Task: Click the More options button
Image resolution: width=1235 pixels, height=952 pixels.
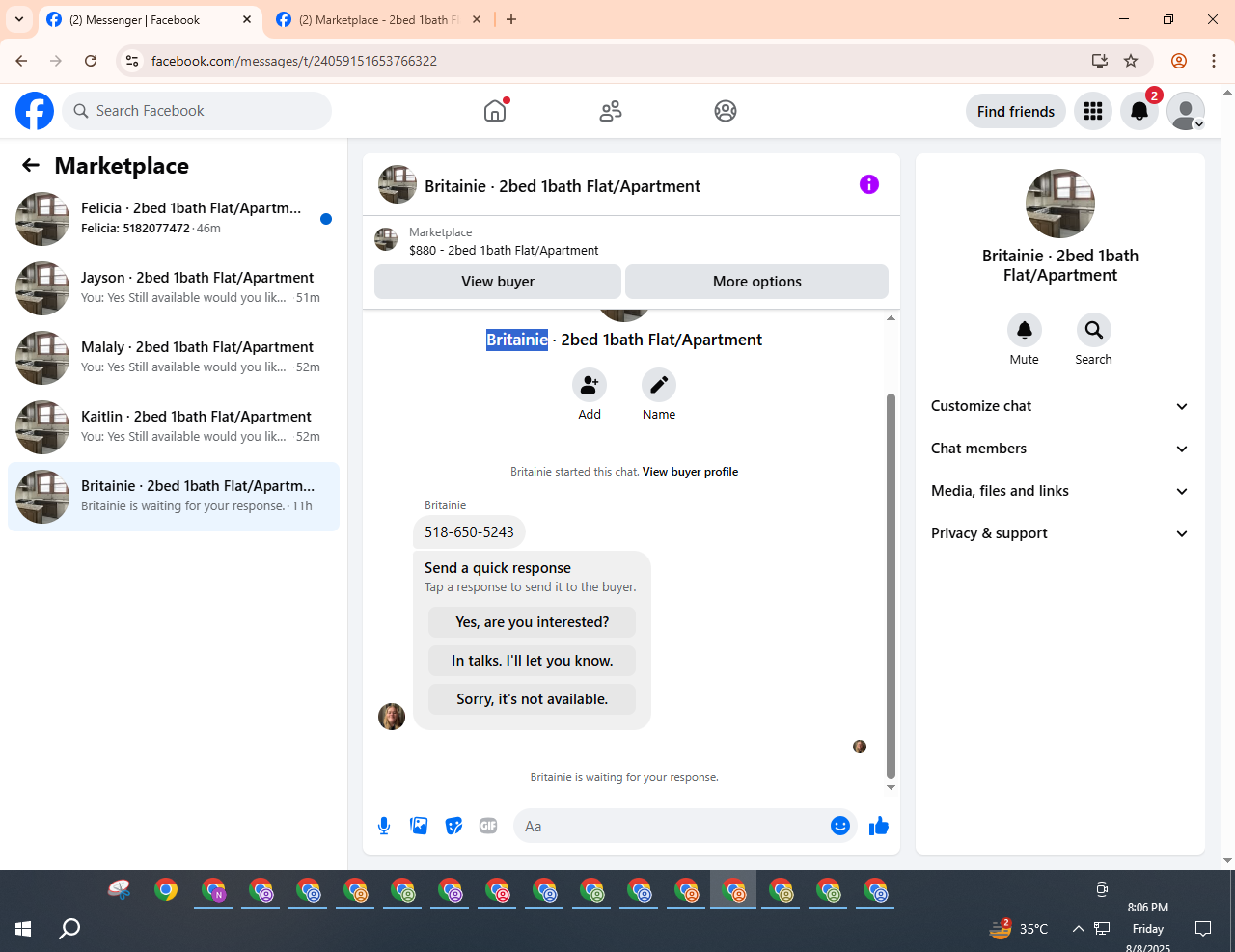Action: [757, 282]
